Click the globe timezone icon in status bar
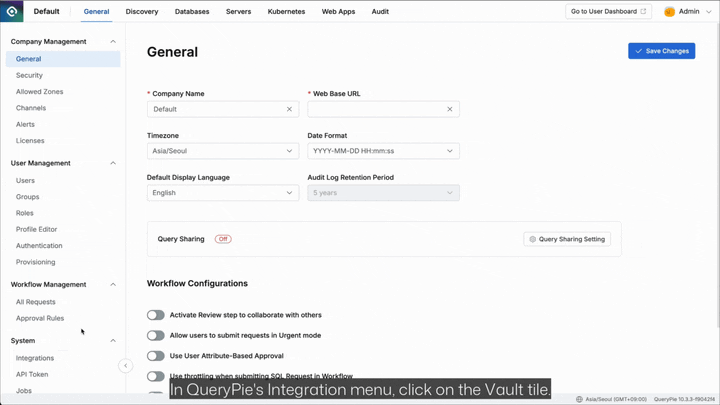Image resolution: width=720 pixels, height=405 pixels. (579, 399)
